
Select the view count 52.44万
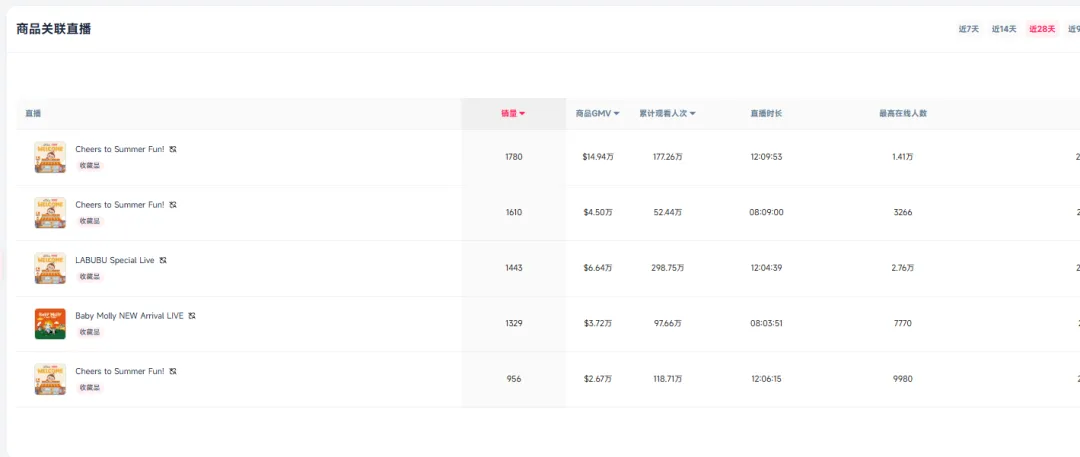point(668,212)
